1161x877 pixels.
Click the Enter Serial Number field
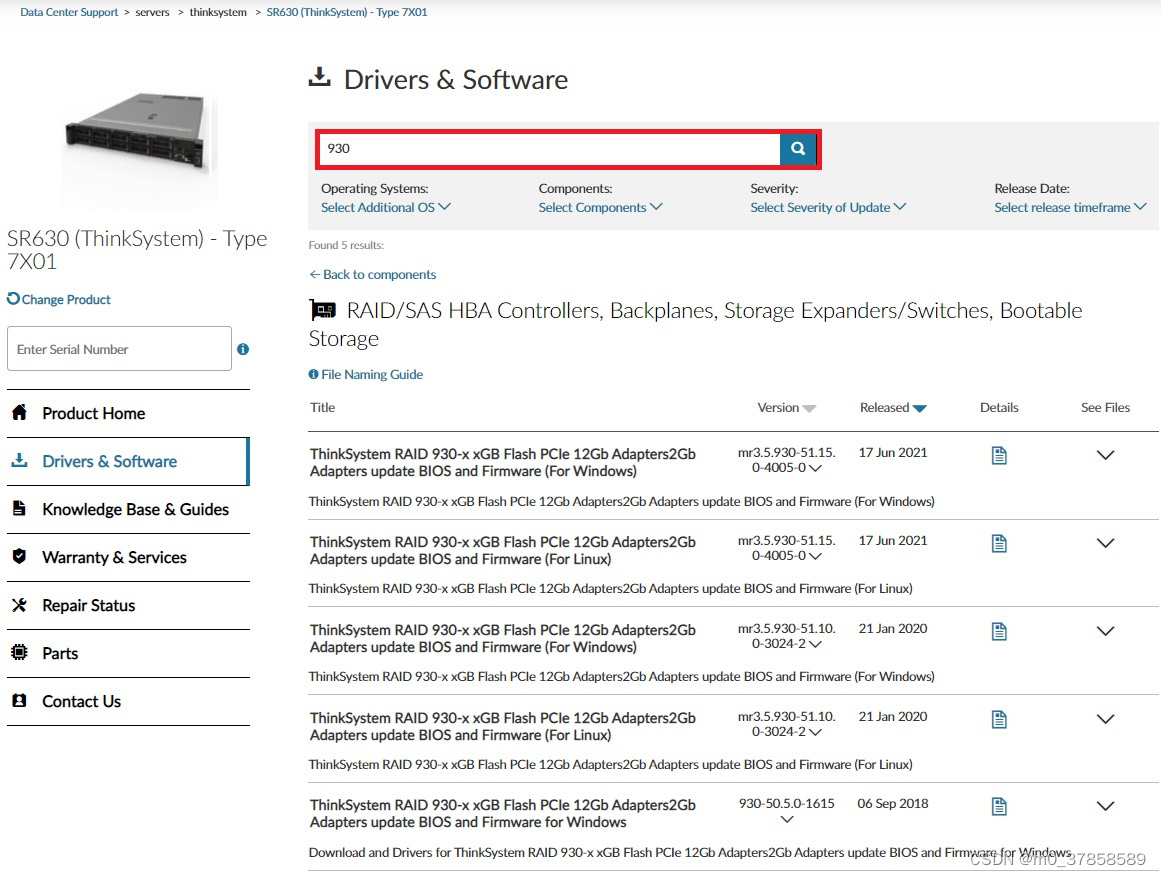coord(119,349)
